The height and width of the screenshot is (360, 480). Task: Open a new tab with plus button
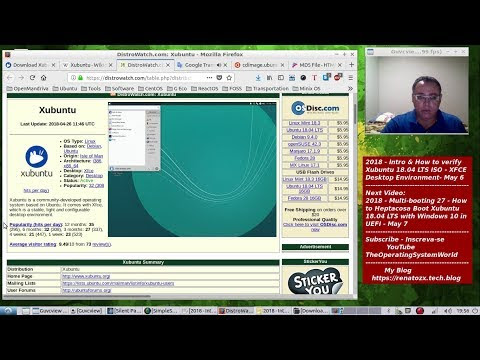(351, 65)
